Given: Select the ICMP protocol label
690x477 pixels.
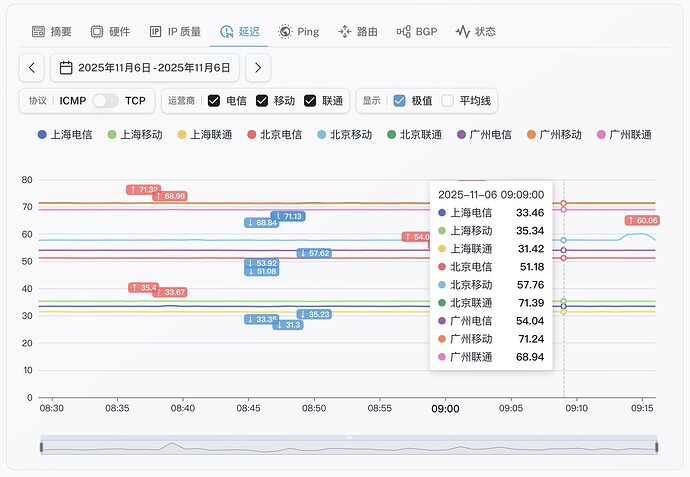Looking at the screenshot, I should [x=73, y=101].
